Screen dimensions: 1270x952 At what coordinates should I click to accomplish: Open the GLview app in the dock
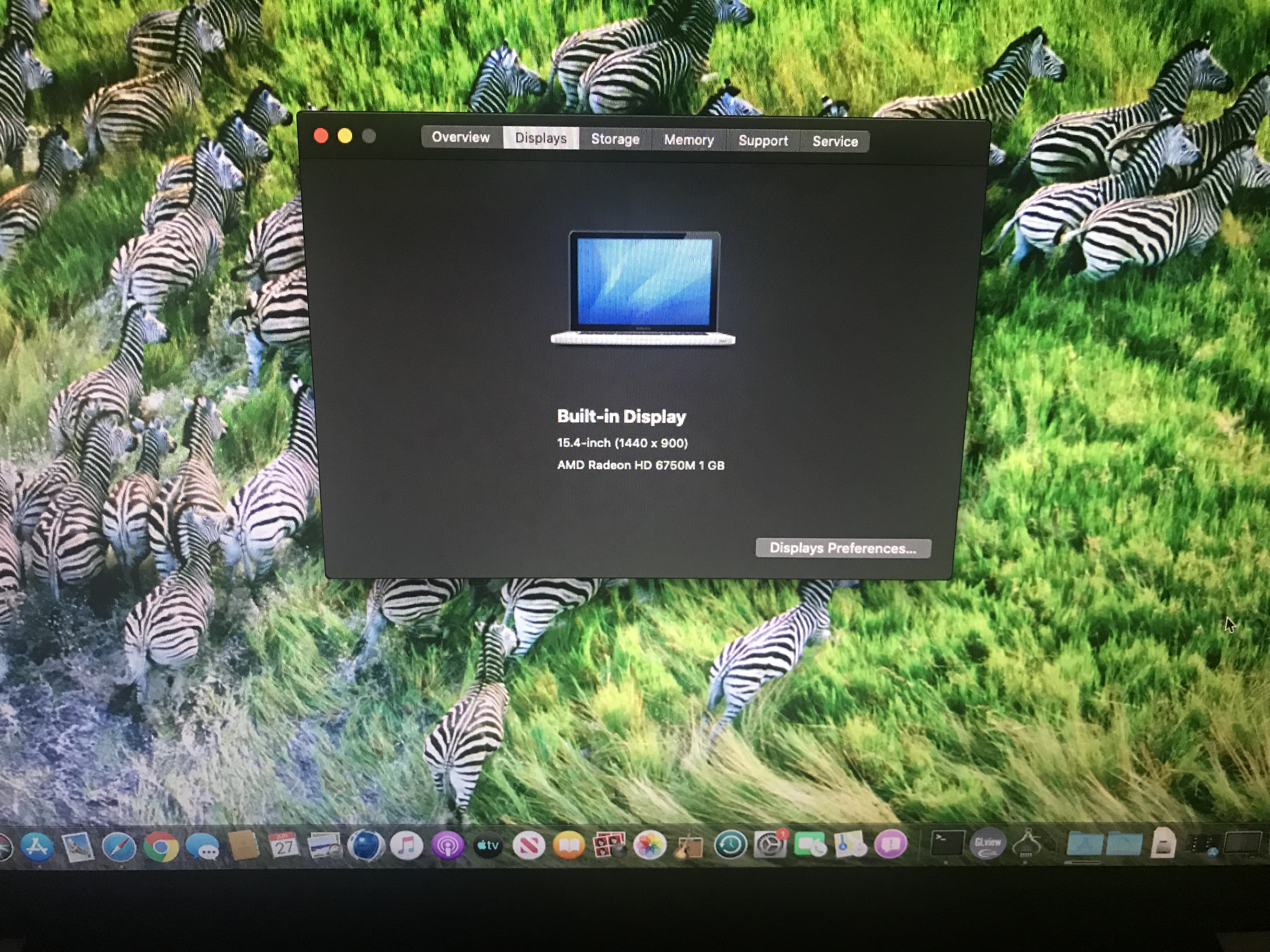pyautogui.click(x=987, y=843)
